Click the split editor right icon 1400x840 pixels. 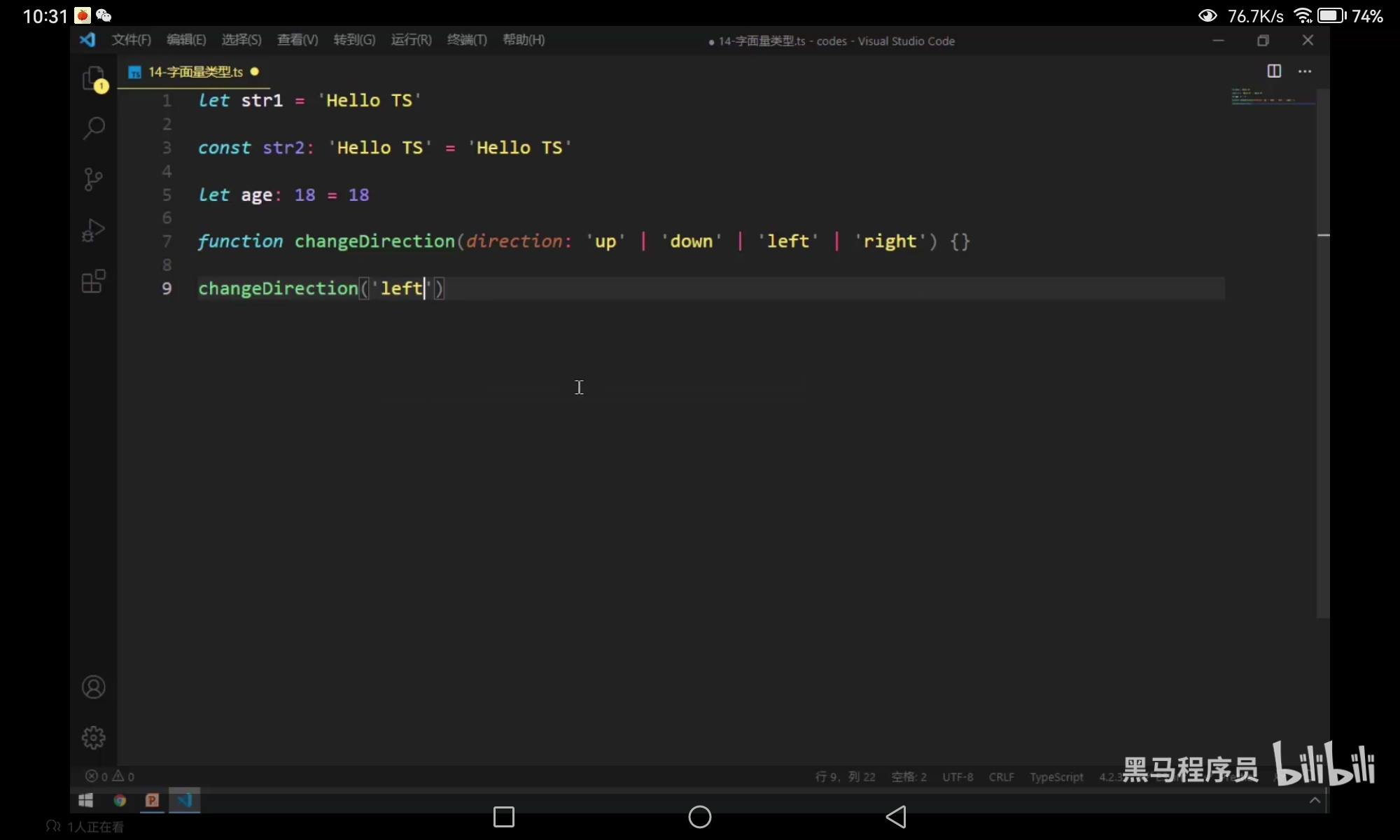click(x=1274, y=71)
